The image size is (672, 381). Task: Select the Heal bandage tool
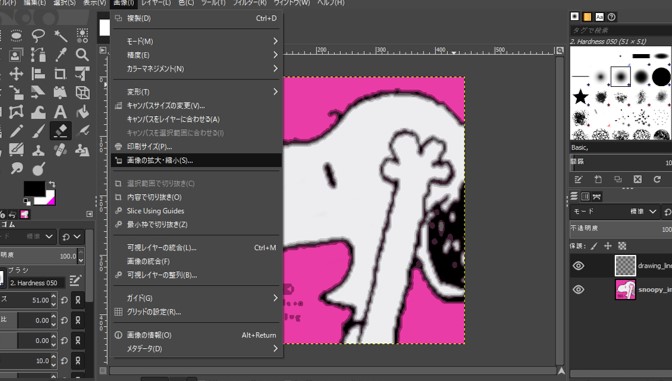click(60, 150)
